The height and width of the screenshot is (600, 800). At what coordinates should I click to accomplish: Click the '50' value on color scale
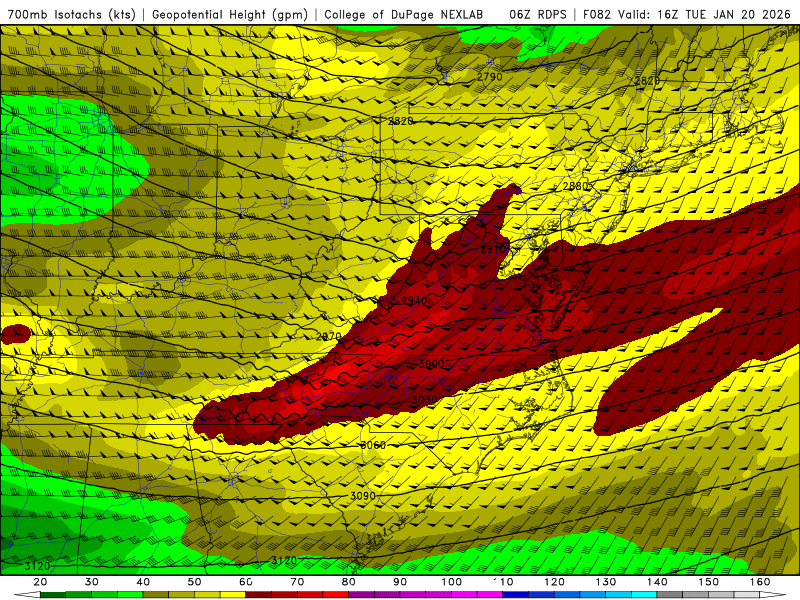point(194,582)
